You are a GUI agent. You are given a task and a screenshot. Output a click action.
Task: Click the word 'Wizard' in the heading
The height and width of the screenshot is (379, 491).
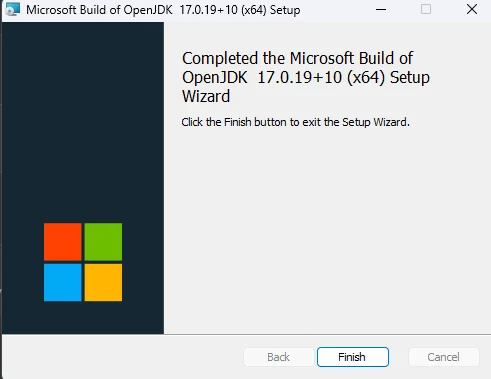pyautogui.click(x=206, y=96)
